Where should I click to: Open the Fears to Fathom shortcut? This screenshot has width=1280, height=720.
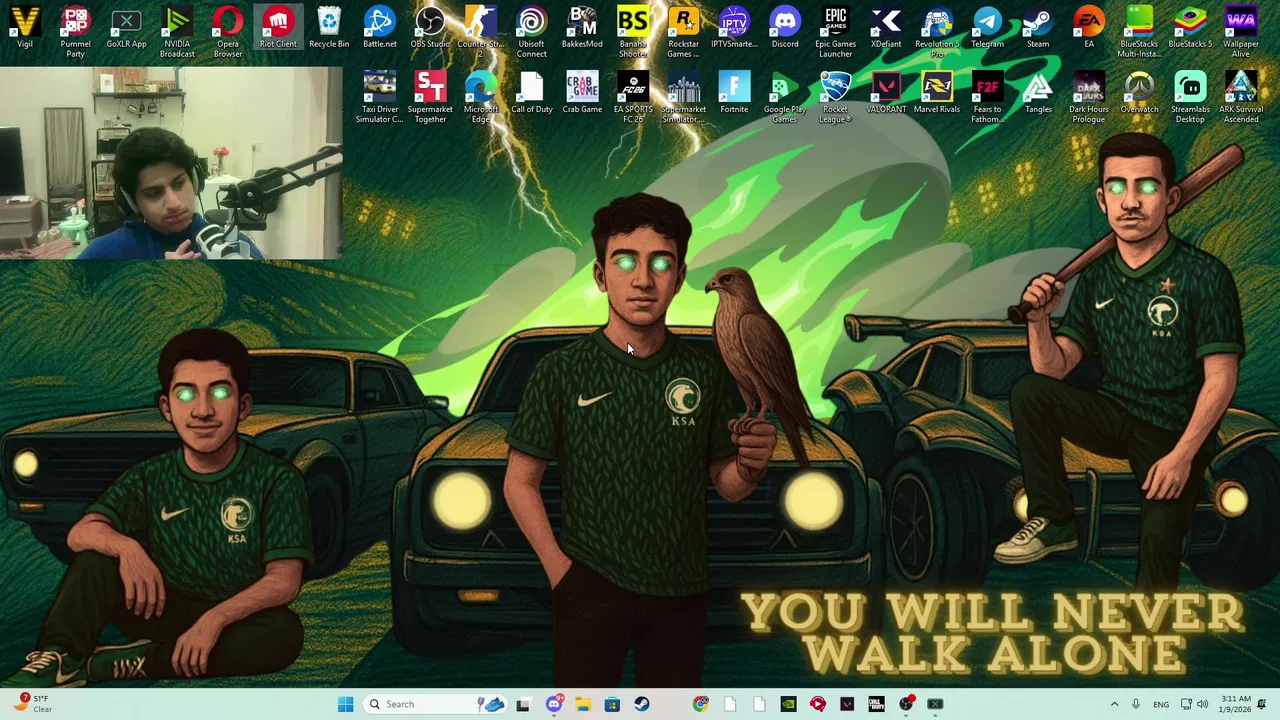pyautogui.click(x=987, y=98)
